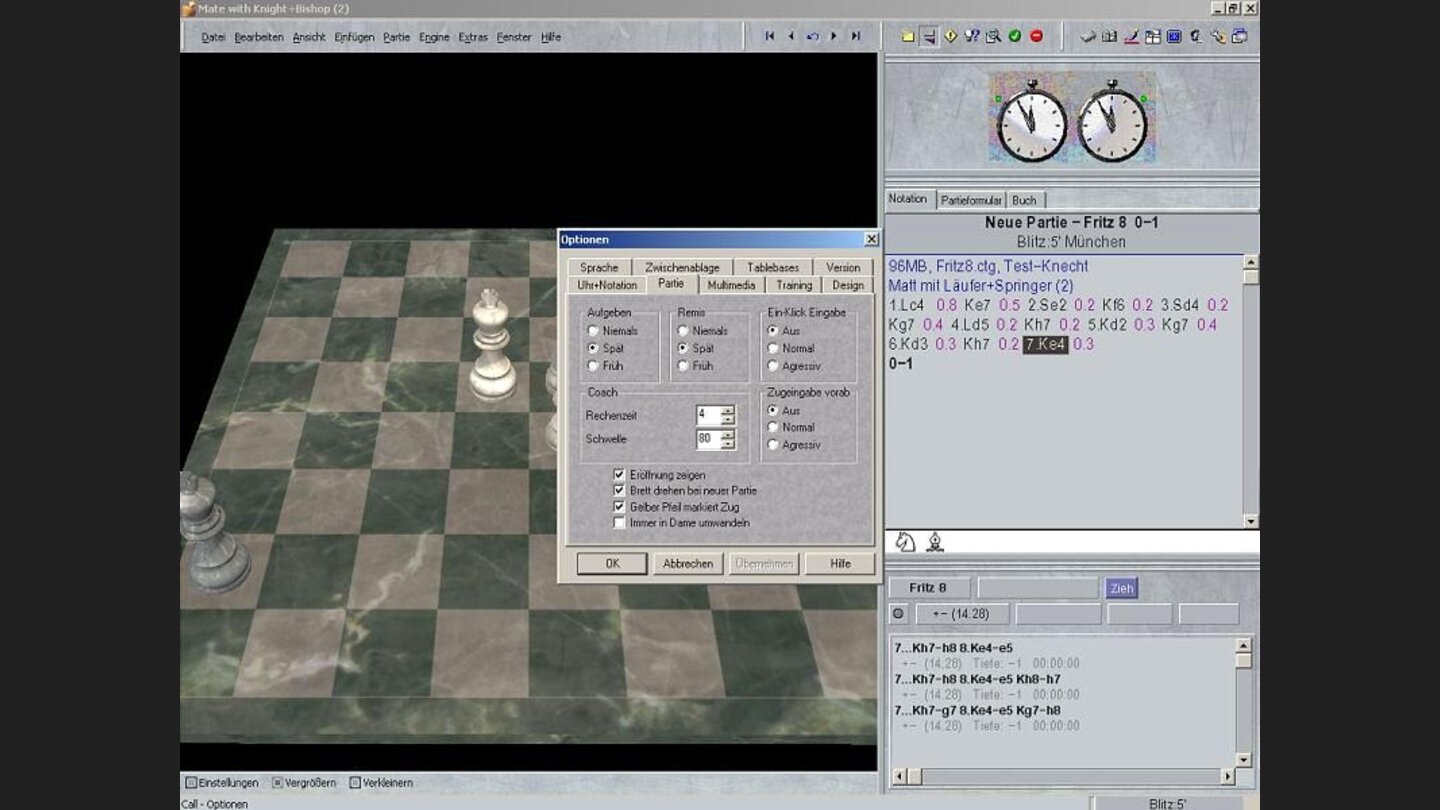Select Niemals under Aufgeben
1440x810 pixels.
pyautogui.click(x=593, y=331)
